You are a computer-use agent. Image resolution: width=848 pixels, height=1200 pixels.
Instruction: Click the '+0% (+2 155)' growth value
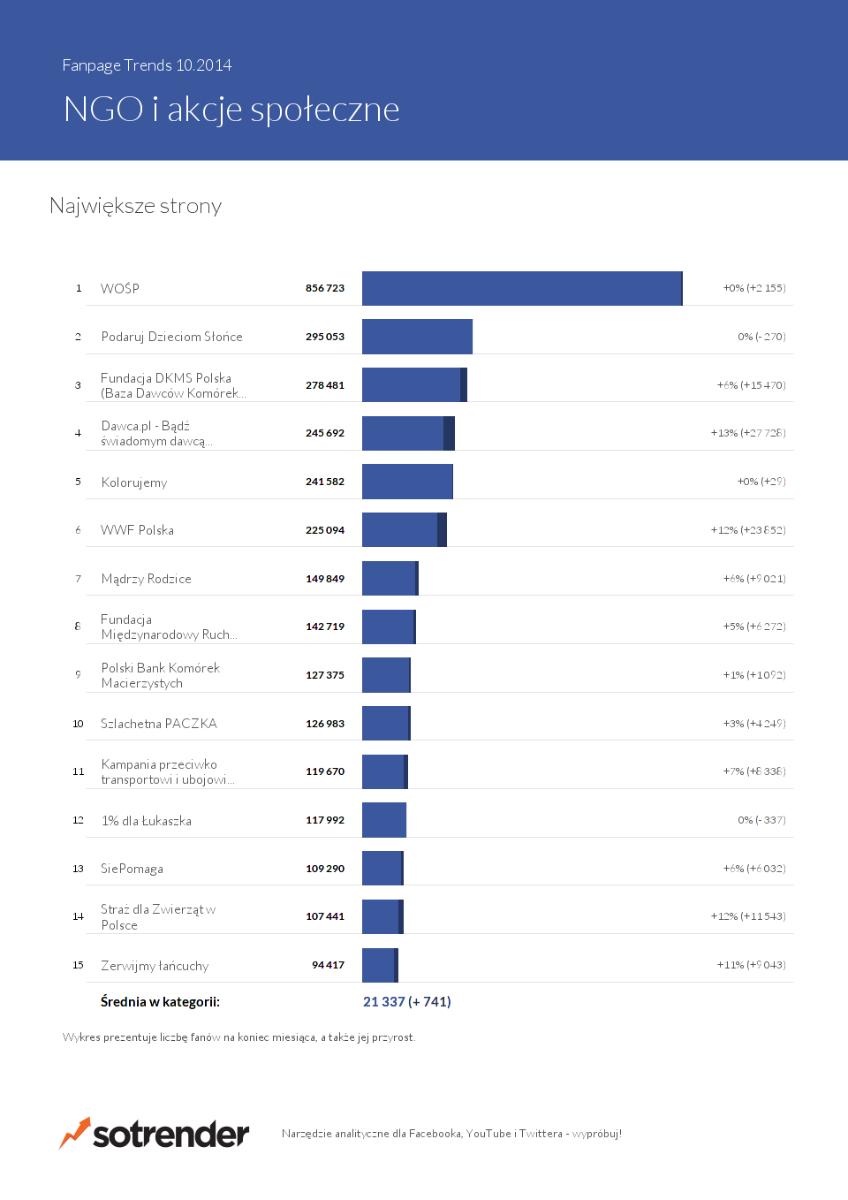coord(754,288)
